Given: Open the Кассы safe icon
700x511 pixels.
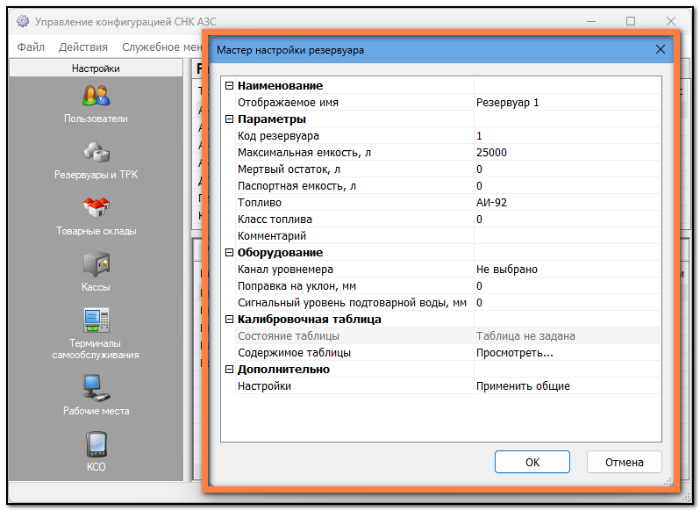Looking at the screenshot, I should pyautogui.click(x=96, y=264).
